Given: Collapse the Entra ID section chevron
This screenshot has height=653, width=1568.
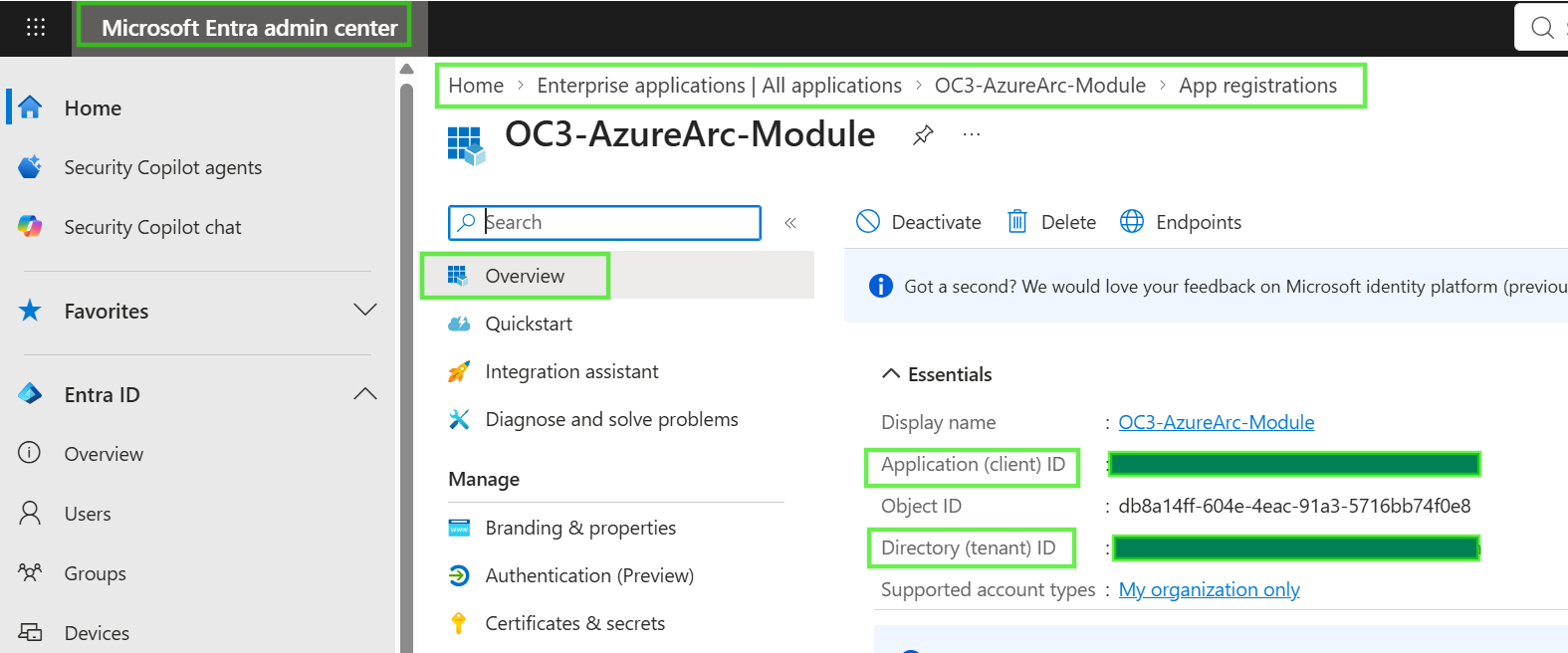Looking at the screenshot, I should [x=365, y=394].
